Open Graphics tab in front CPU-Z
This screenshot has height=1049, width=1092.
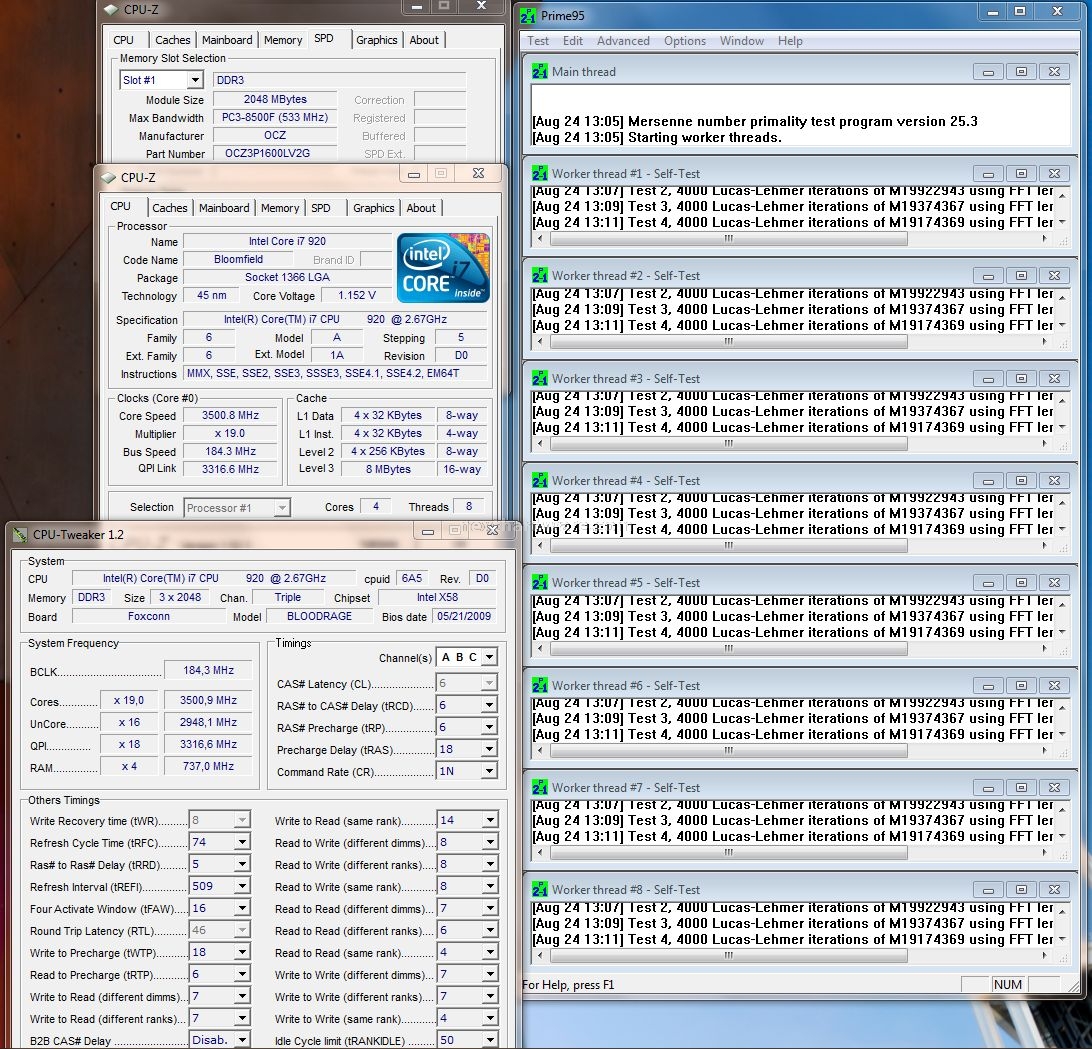[x=373, y=208]
